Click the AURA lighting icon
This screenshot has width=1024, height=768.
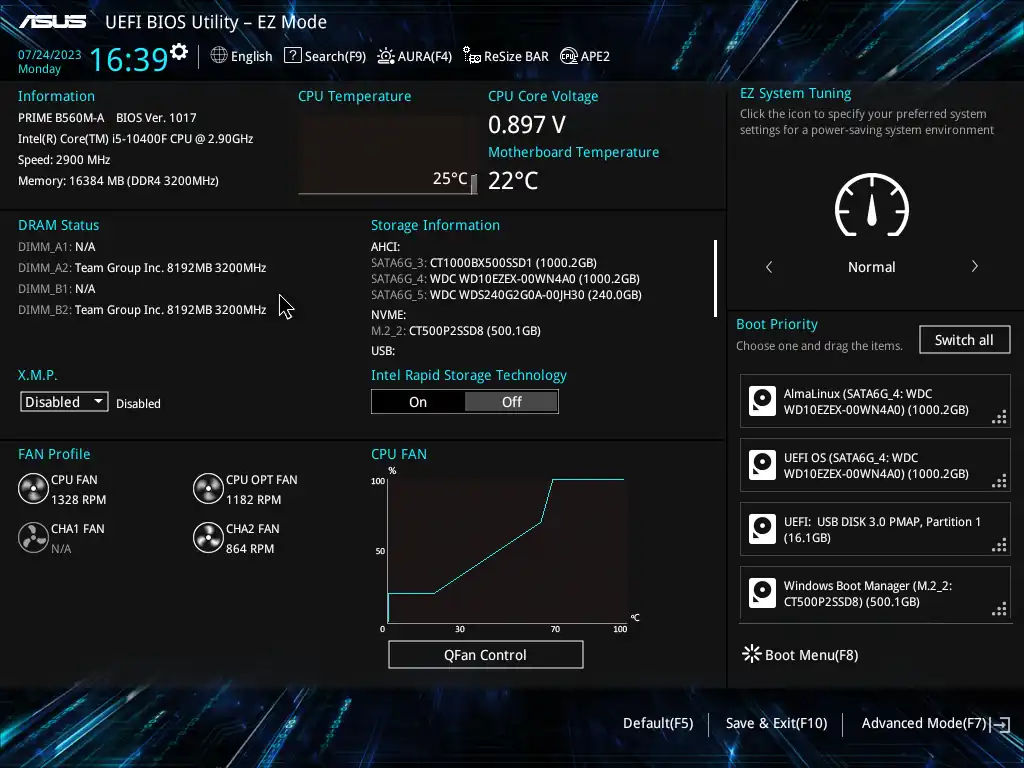click(386, 56)
